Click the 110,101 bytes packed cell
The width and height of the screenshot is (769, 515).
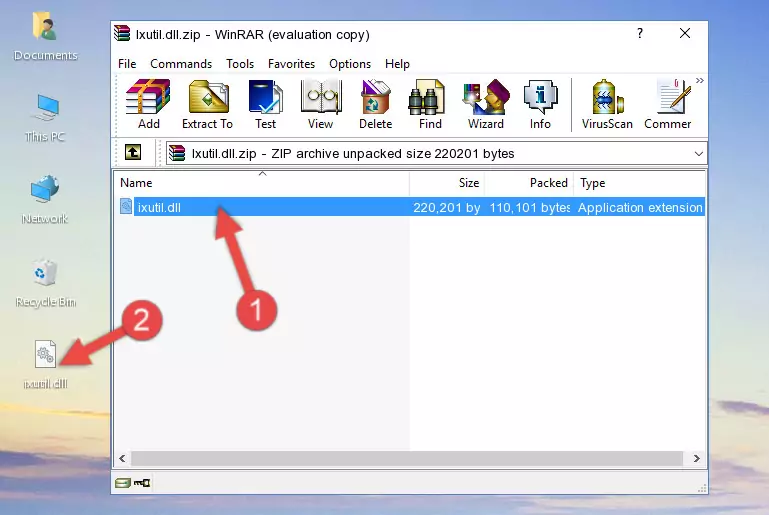pos(529,207)
